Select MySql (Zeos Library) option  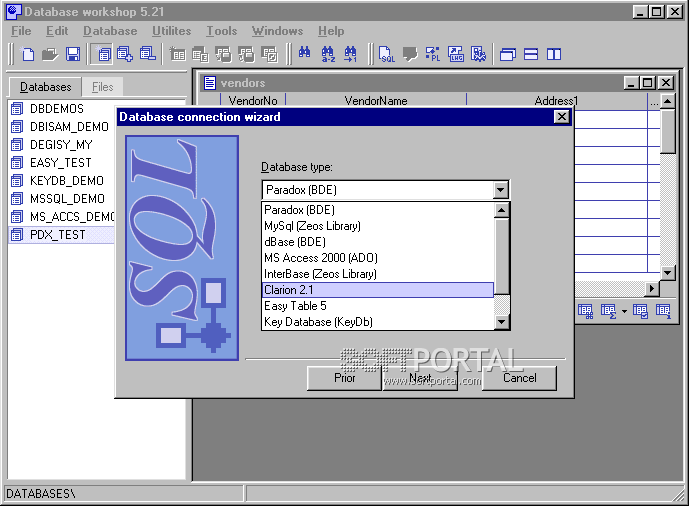click(x=378, y=226)
